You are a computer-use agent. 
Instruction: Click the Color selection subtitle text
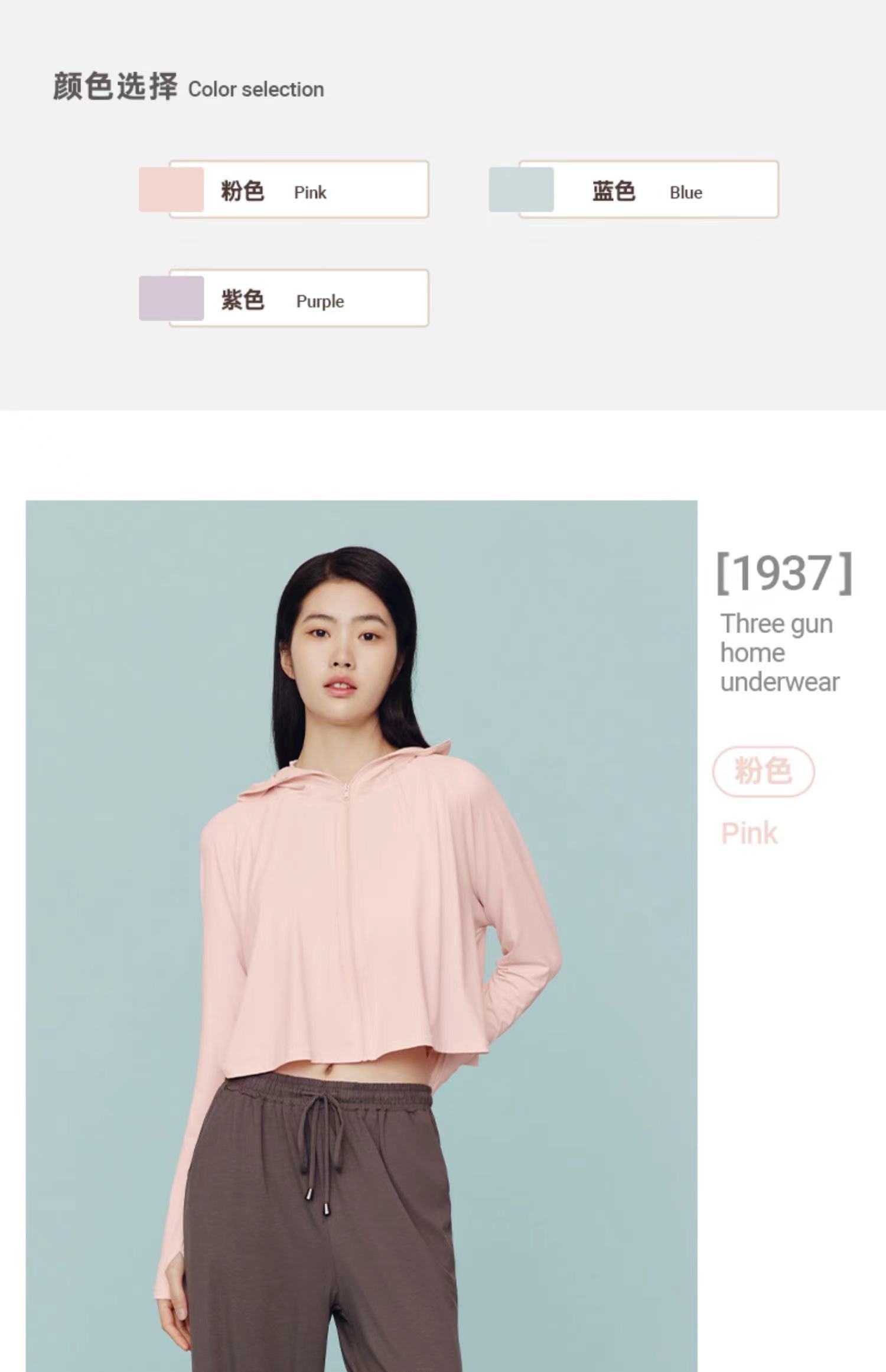click(256, 90)
